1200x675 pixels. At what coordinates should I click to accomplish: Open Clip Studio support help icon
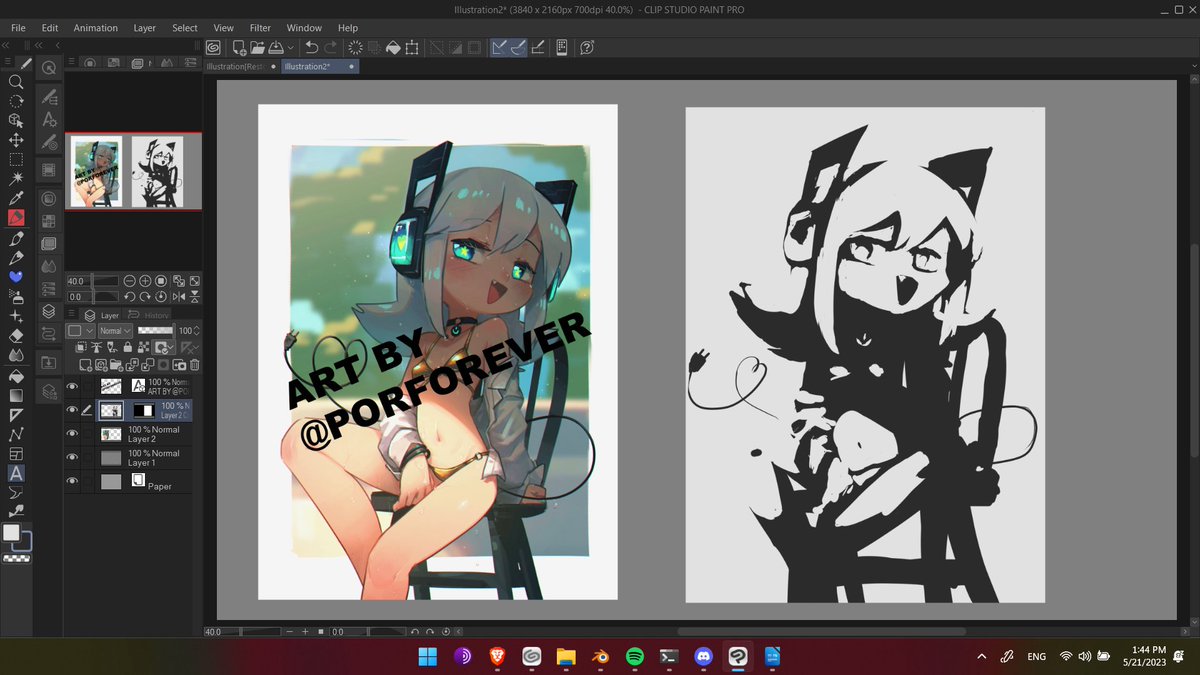(587, 47)
